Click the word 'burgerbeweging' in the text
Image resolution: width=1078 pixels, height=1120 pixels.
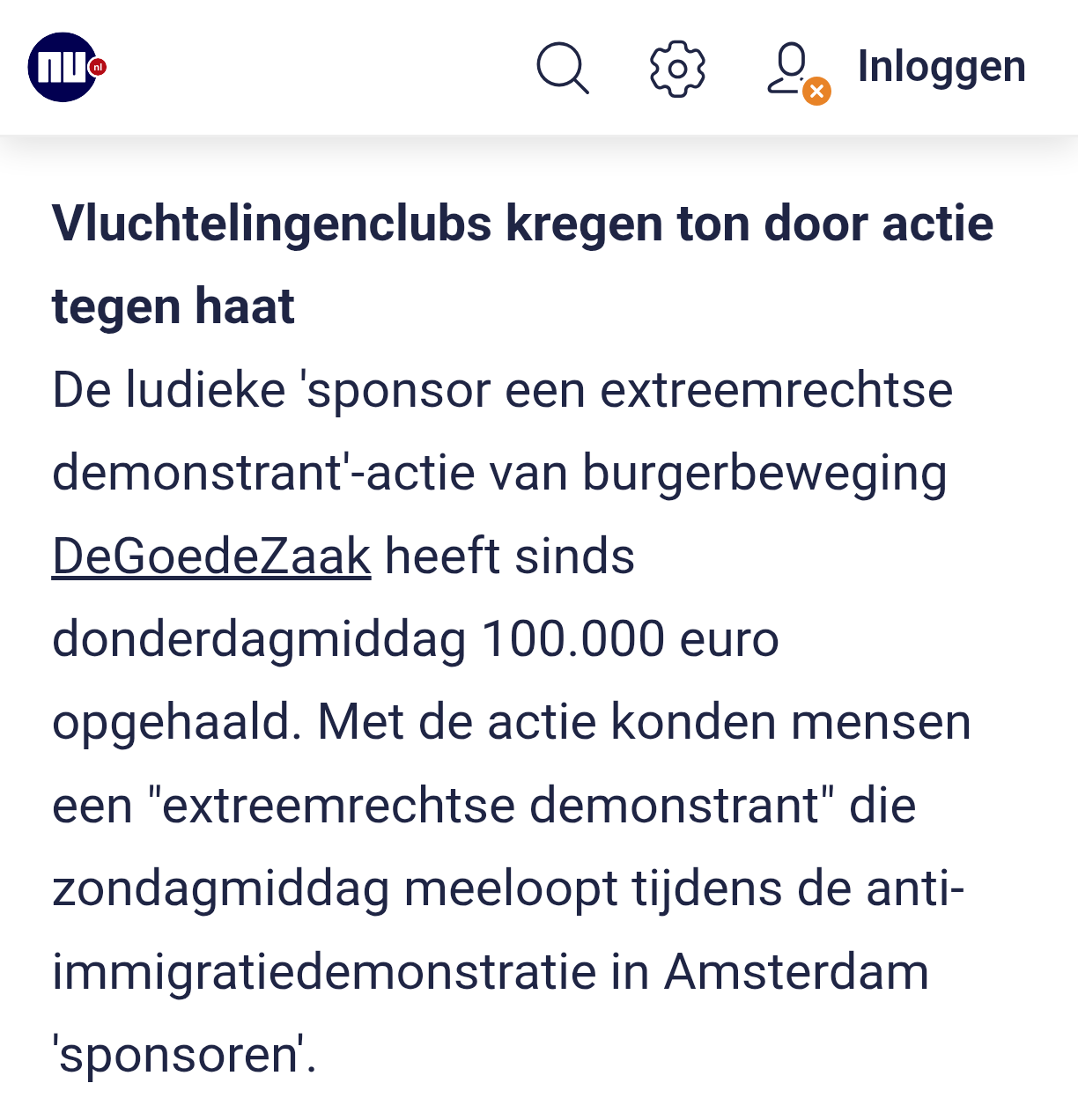[x=764, y=473]
